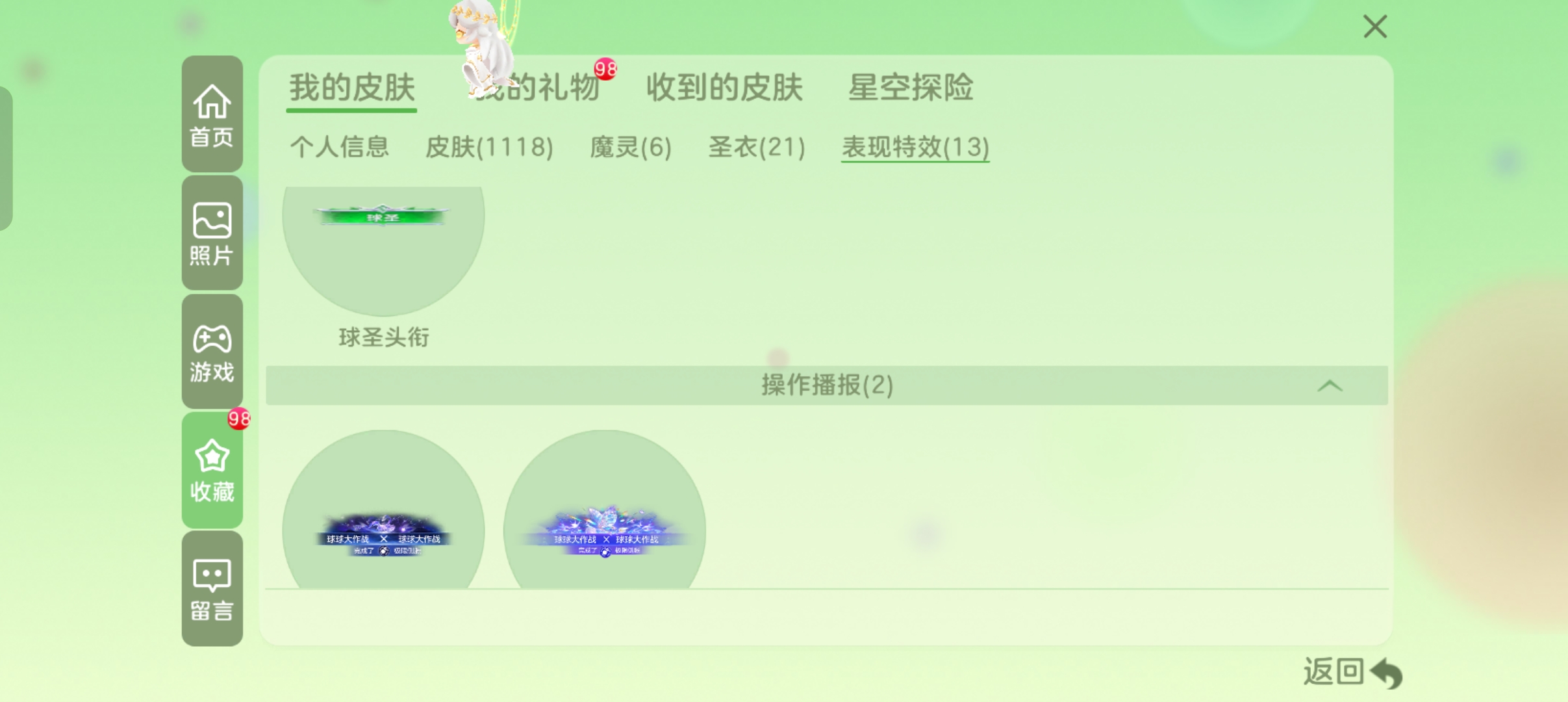Image resolution: width=1568 pixels, height=702 pixels.
Task: Select the 魔灵(6) sub-tab
Action: point(631,147)
